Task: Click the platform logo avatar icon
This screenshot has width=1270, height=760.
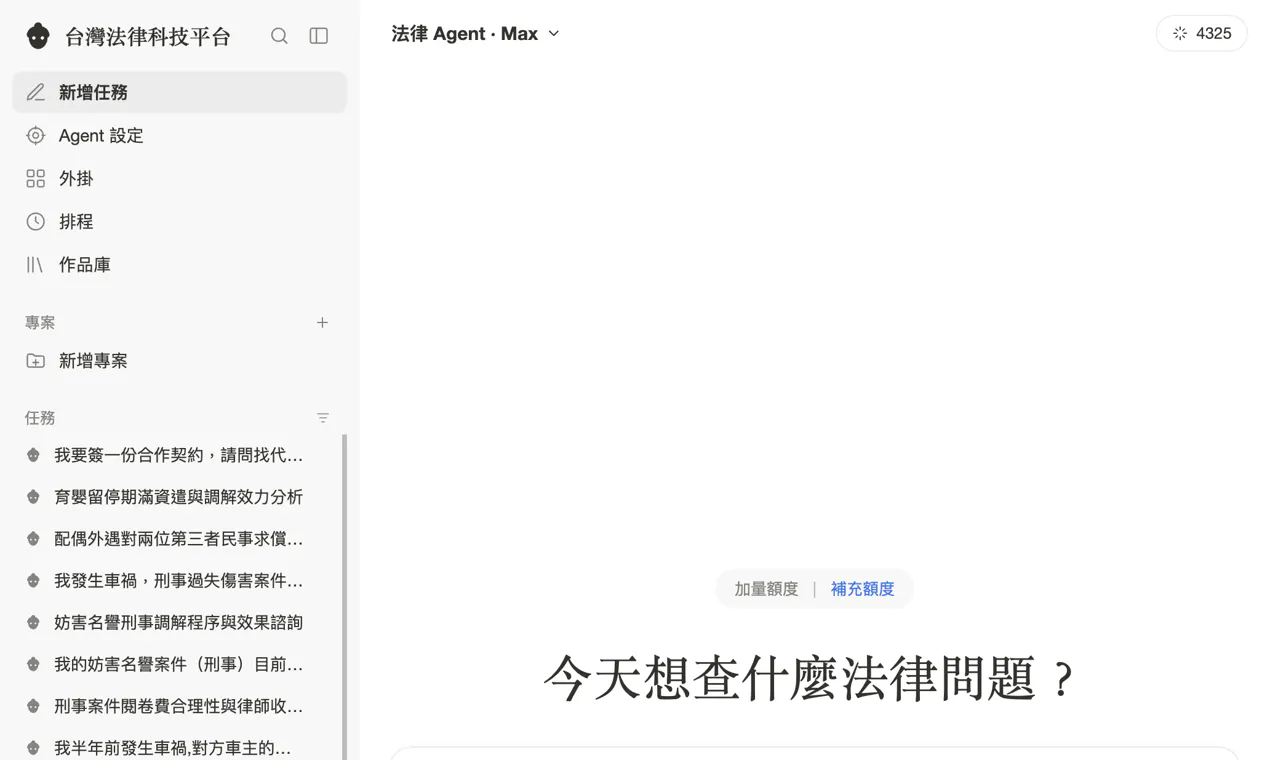Action: click(38, 36)
